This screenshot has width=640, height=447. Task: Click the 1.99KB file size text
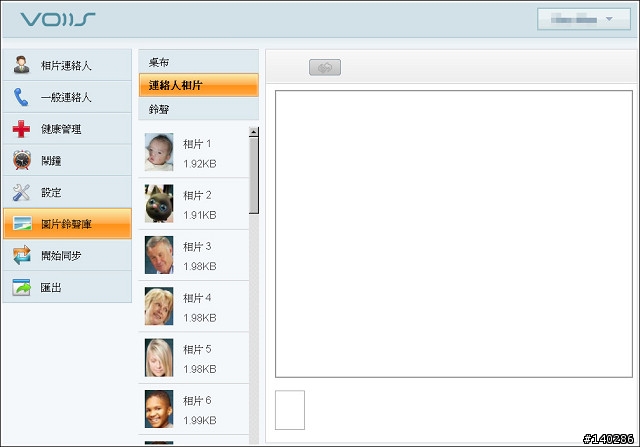[200, 420]
